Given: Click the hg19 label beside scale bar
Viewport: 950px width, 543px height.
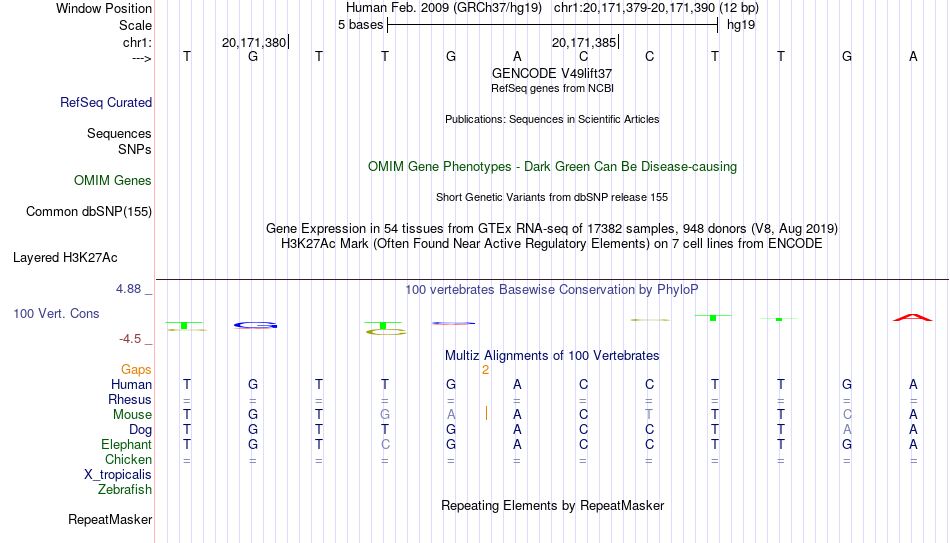Looking at the screenshot, I should tap(741, 25).
